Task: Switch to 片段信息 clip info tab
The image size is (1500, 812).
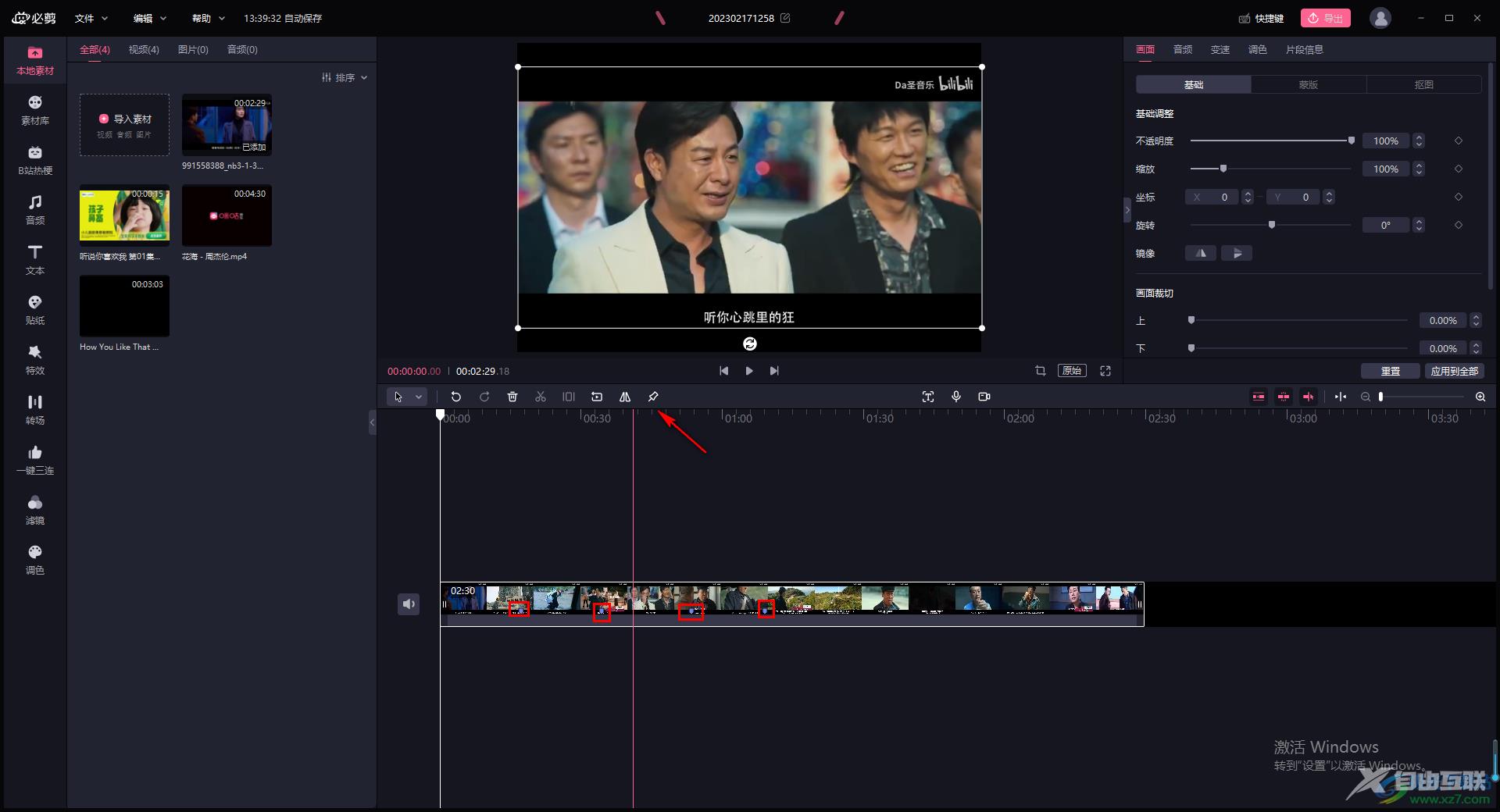Action: pyautogui.click(x=1305, y=49)
